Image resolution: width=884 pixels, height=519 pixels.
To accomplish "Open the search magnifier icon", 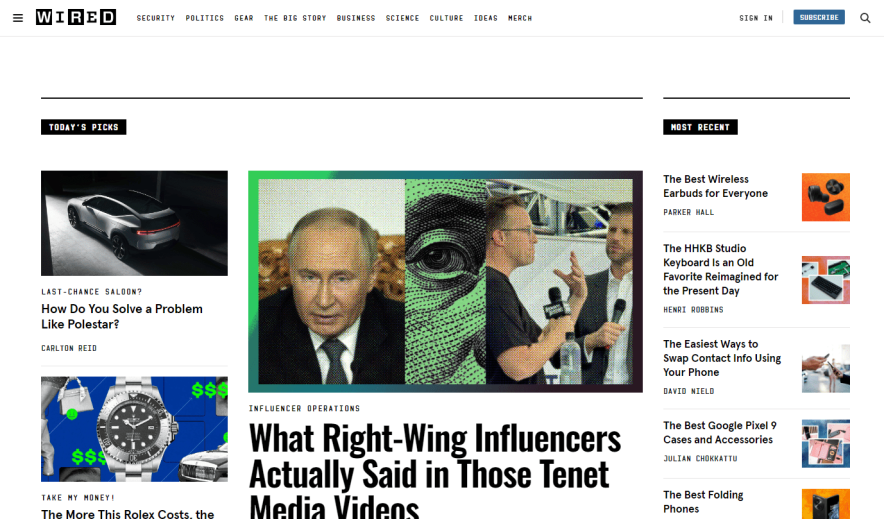I will (865, 17).
